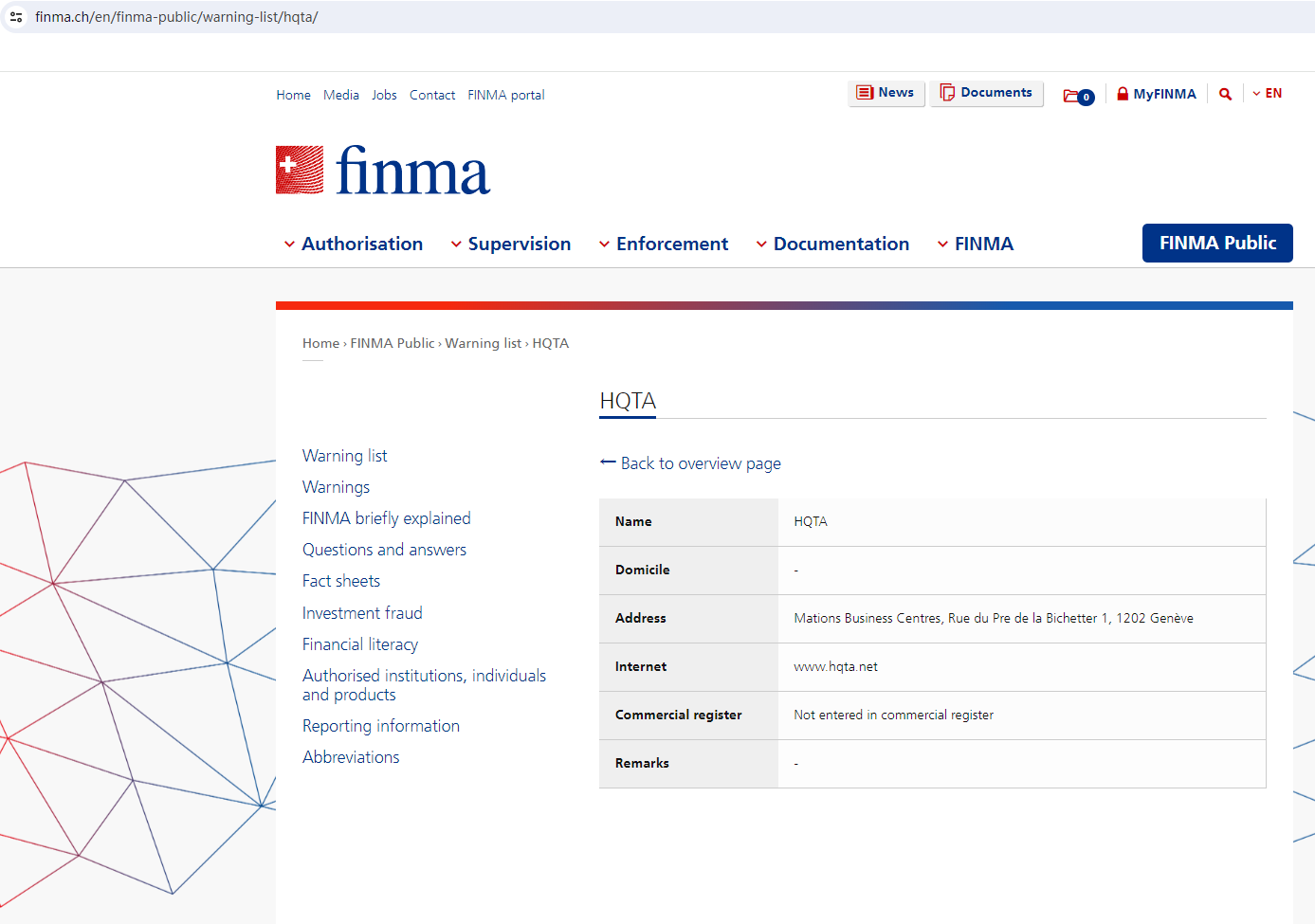Open the News button

886,93
